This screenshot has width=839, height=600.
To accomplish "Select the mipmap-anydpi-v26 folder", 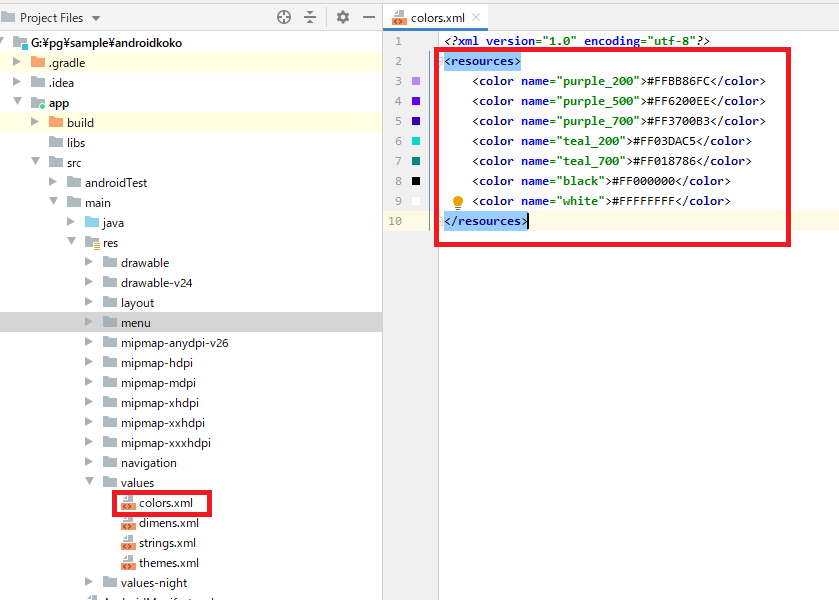I will (174, 343).
